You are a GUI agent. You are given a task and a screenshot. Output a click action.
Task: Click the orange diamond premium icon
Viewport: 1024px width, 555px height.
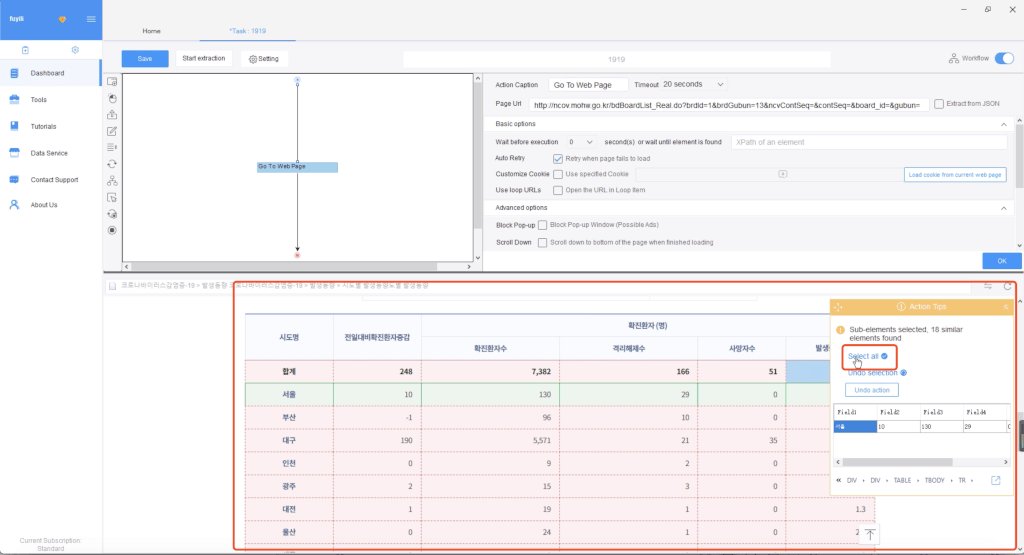62,20
